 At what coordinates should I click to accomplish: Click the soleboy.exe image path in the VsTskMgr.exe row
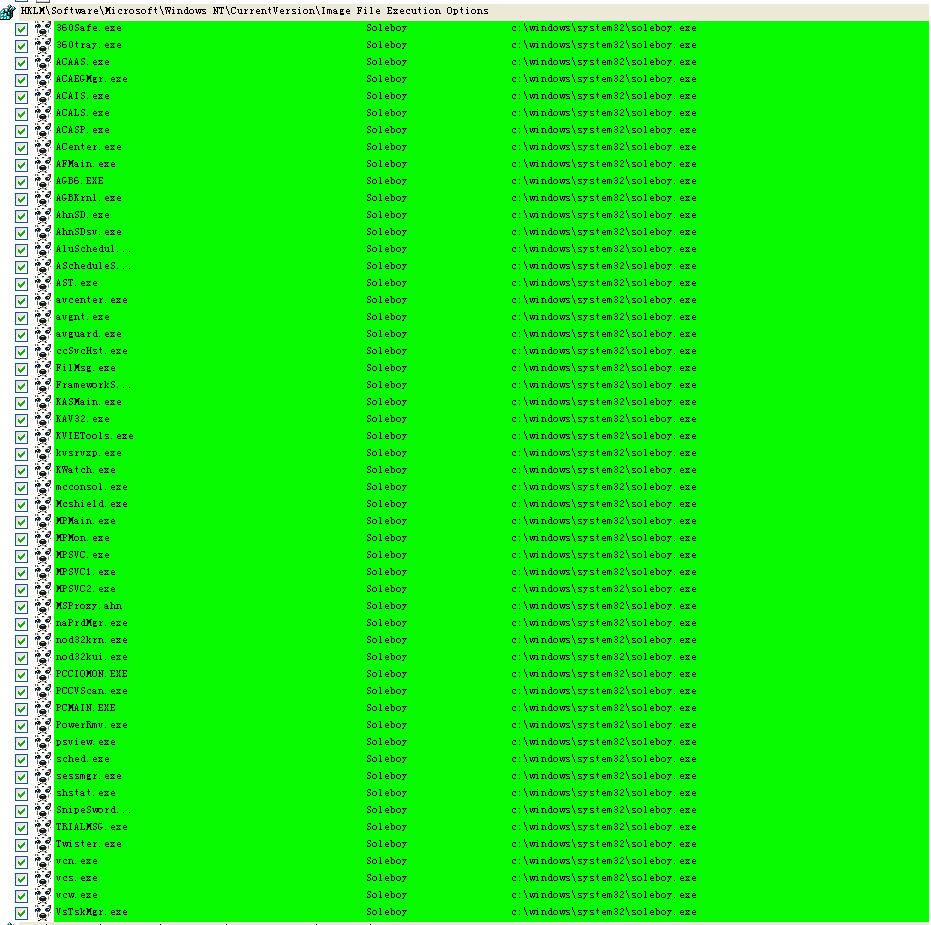coord(604,912)
